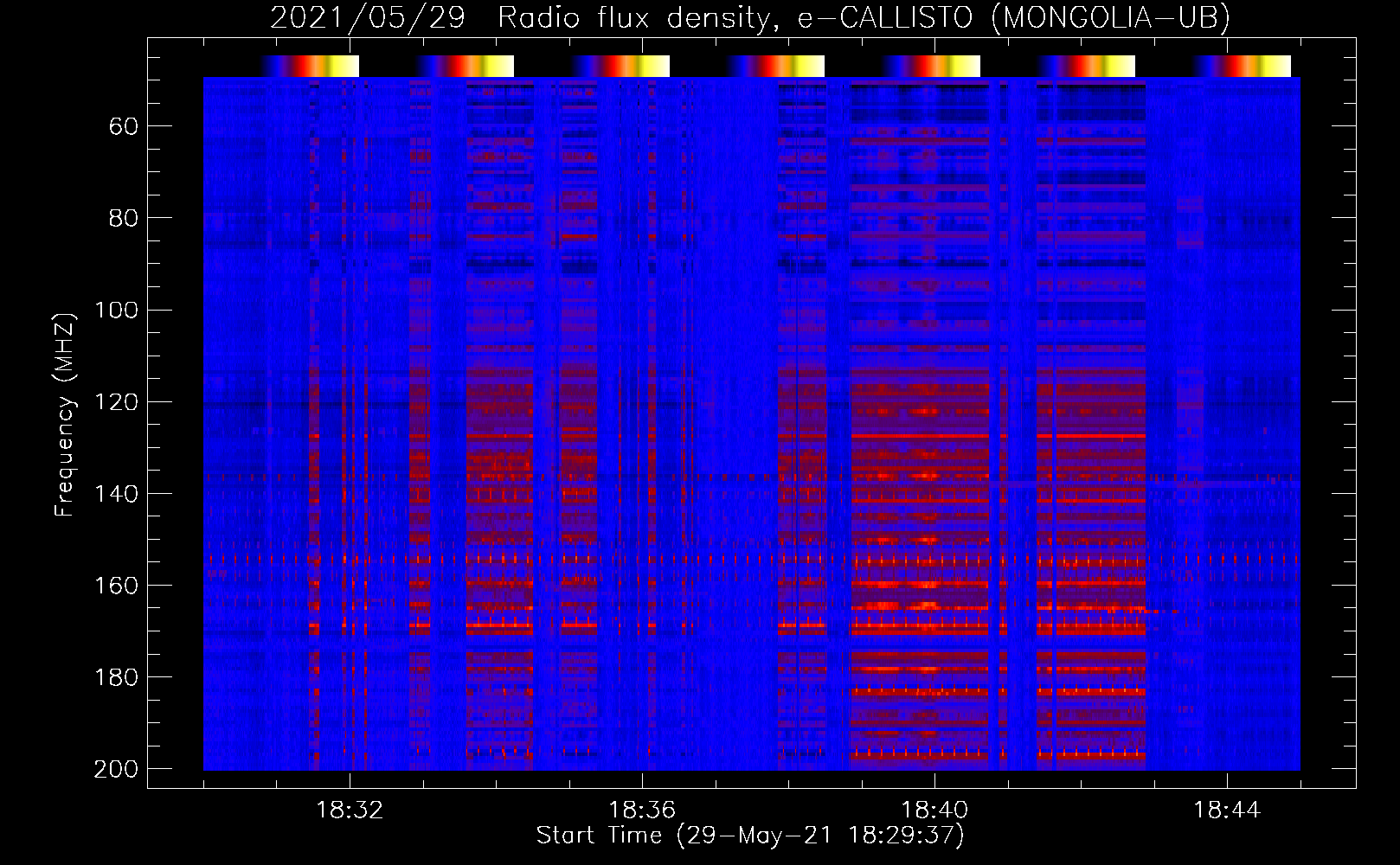Click the first color scale bar at left
Screen dimensions: 1400x865
point(310,66)
